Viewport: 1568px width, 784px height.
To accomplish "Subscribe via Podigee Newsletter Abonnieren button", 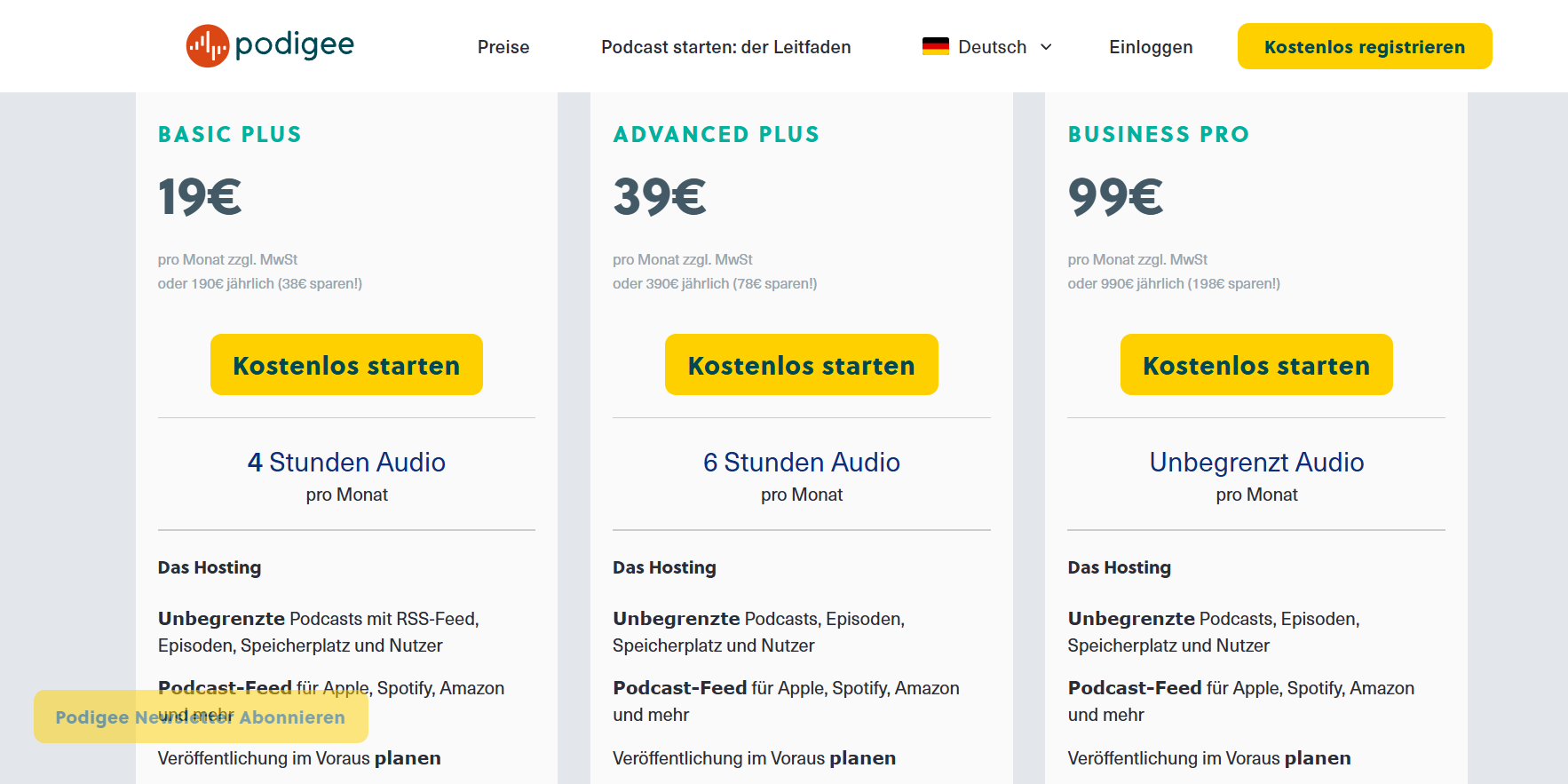I will click(x=201, y=717).
